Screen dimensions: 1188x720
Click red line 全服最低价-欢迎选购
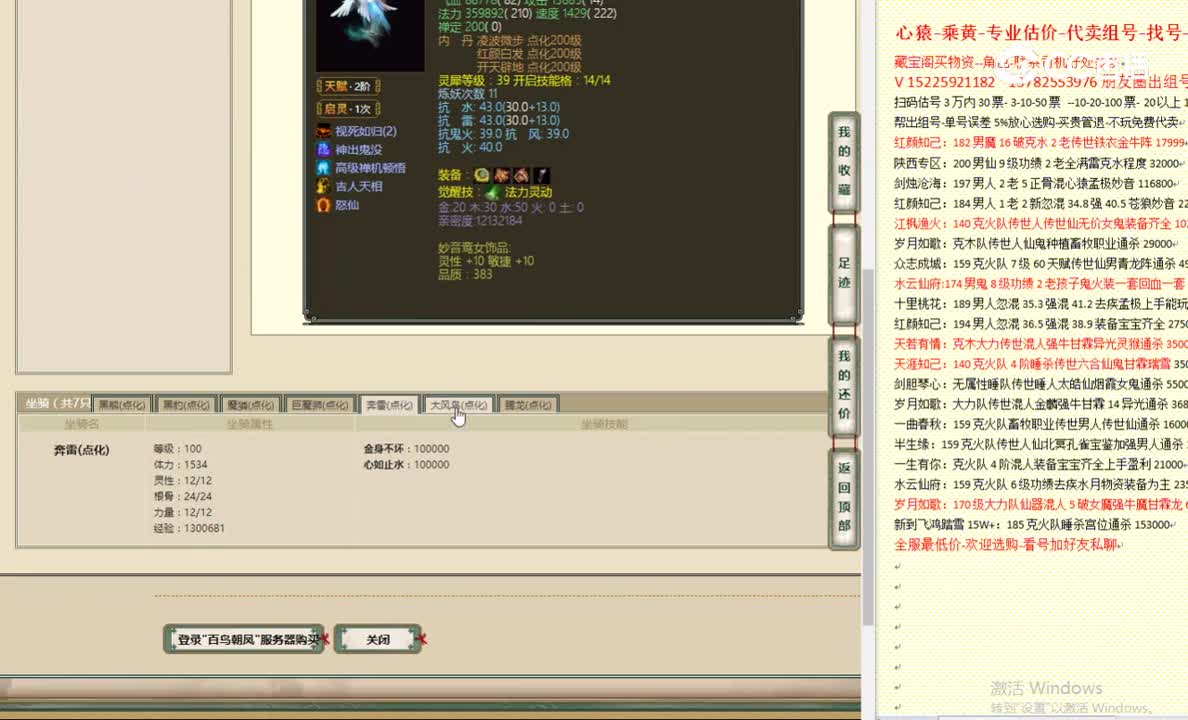pyautogui.click(x=1008, y=544)
